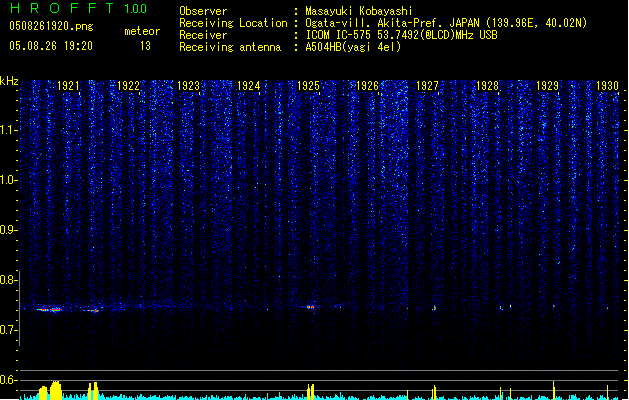Click the 1.1 kHz axis tick label
The width and height of the screenshot is (629, 400).
tap(9, 130)
